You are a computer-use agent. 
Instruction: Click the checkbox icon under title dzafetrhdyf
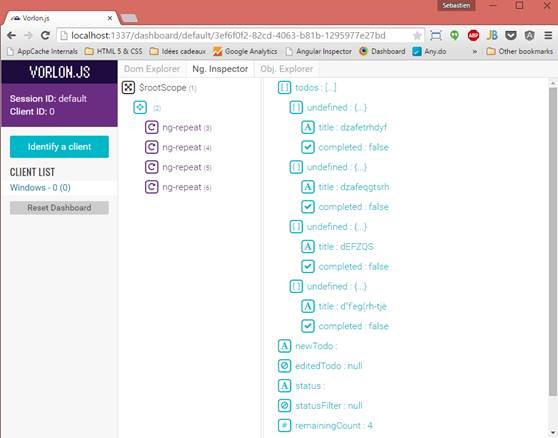point(308,147)
